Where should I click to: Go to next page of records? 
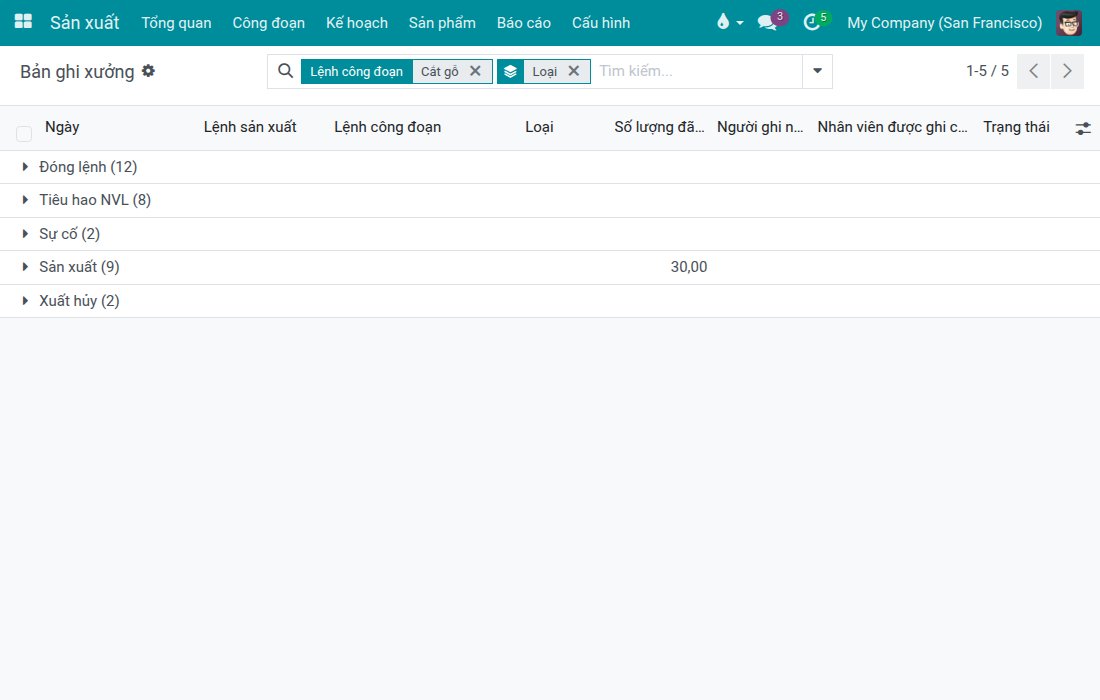point(1067,71)
